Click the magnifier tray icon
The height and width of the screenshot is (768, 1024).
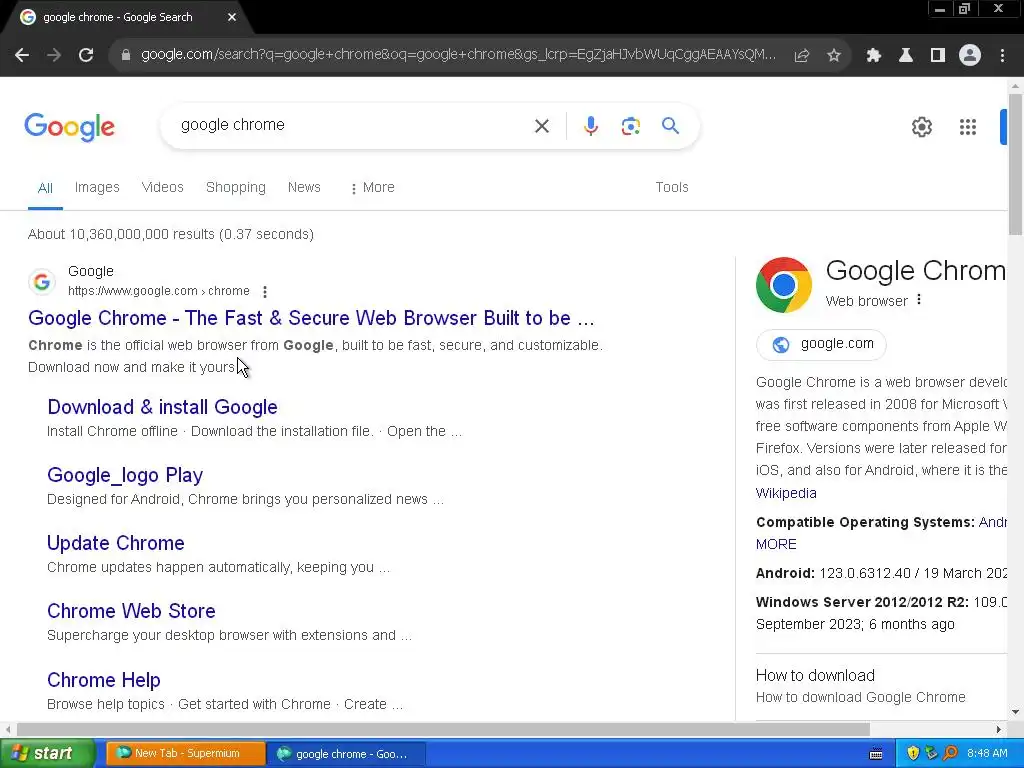tap(950, 754)
